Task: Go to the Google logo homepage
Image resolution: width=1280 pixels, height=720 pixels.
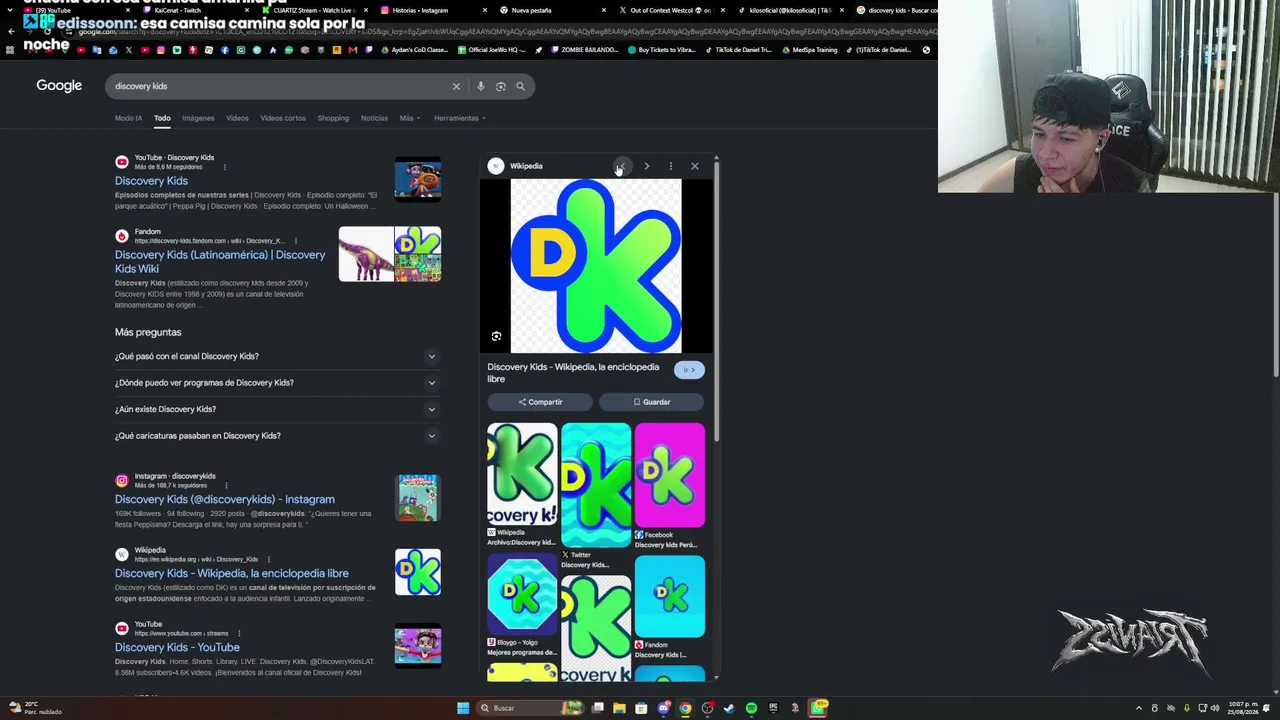Action: 59,86
